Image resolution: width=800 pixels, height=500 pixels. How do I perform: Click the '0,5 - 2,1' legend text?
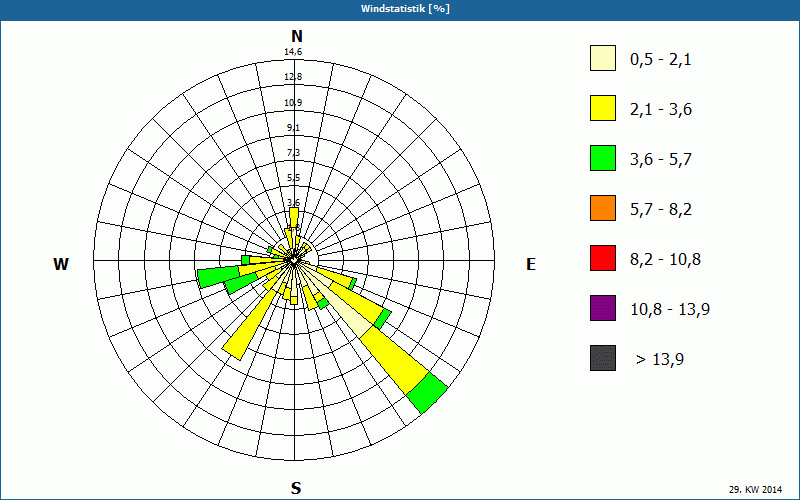coord(661,60)
